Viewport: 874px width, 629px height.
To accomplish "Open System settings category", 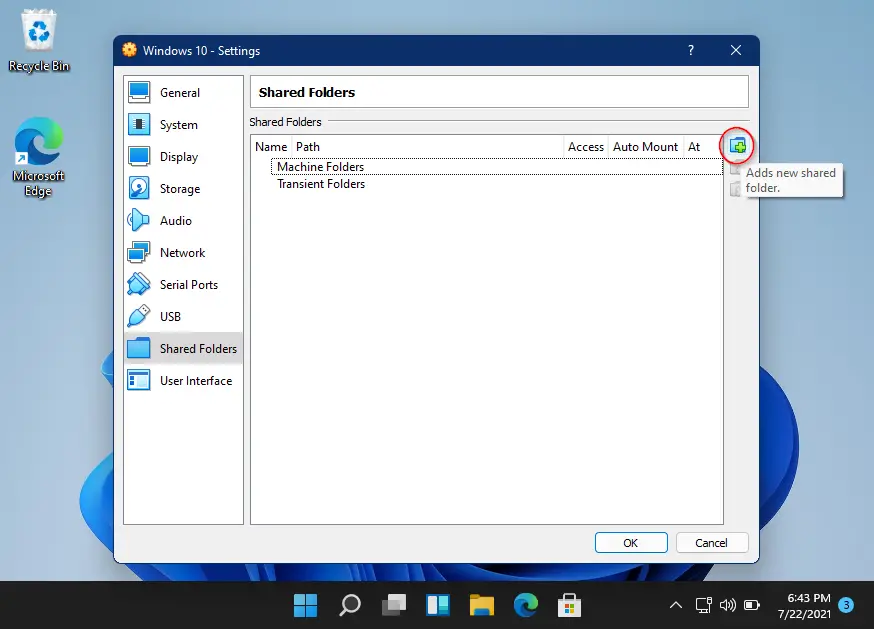I will coord(183,124).
